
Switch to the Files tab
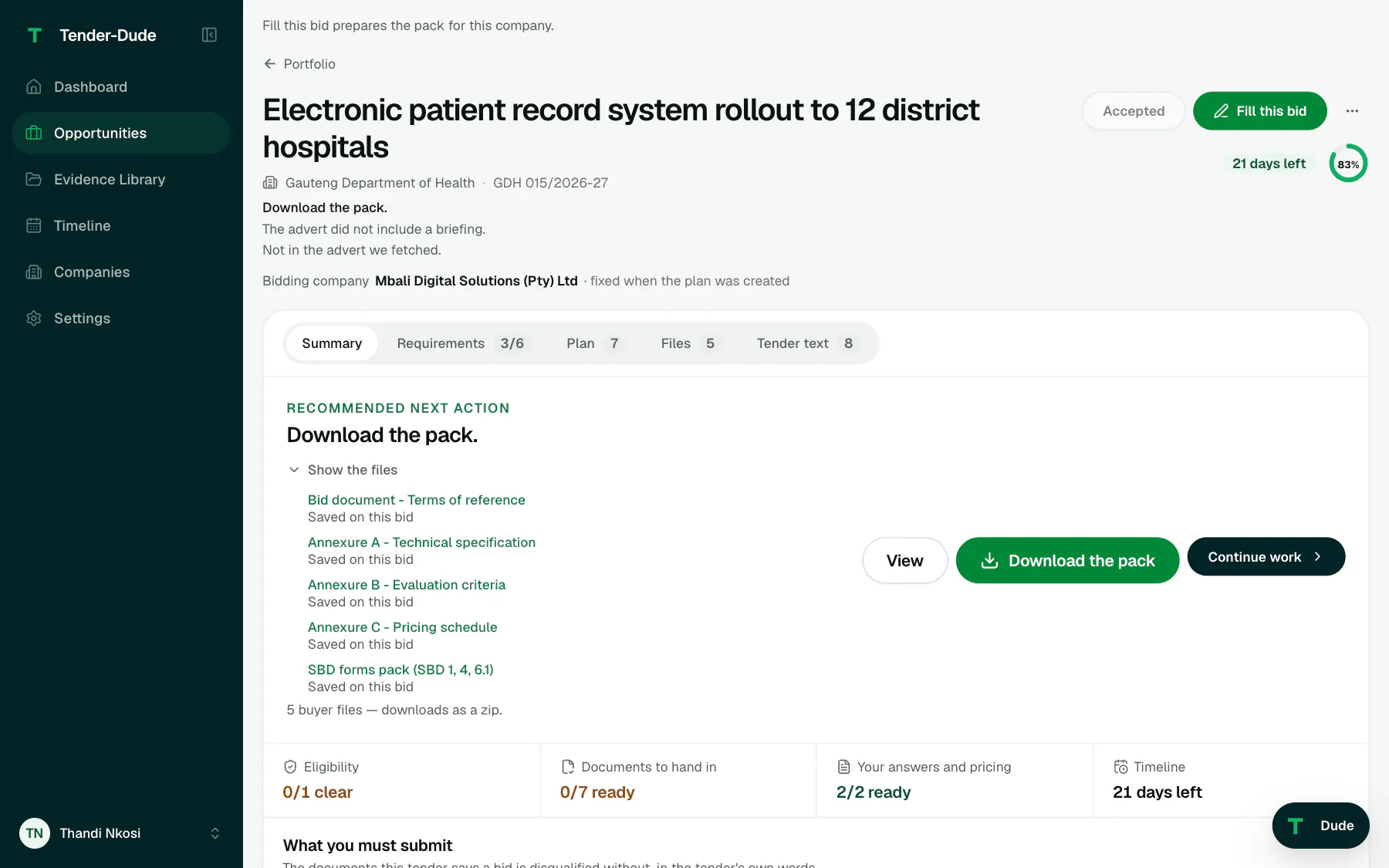689,343
